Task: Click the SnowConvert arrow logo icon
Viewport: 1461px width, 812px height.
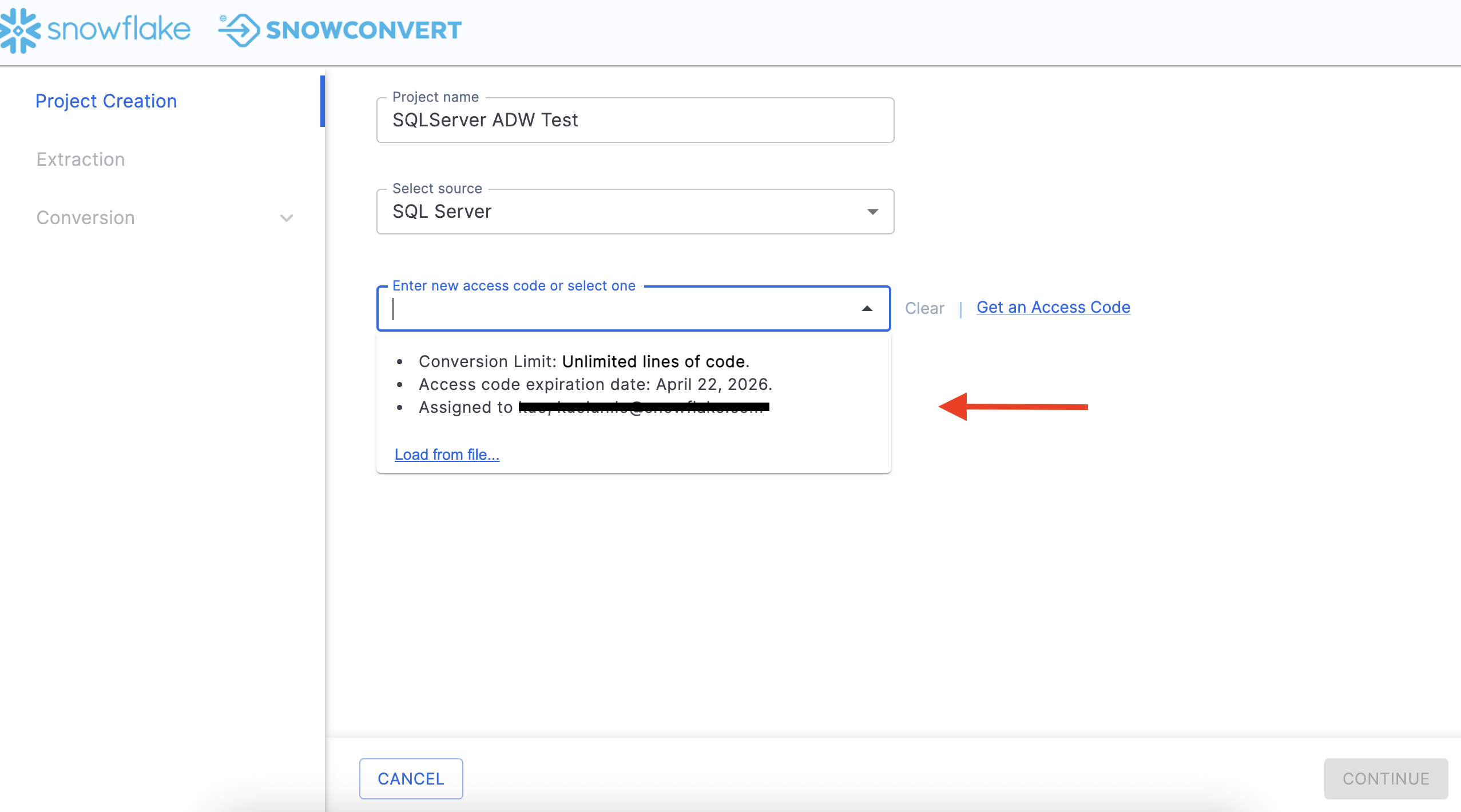Action: [x=239, y=30]
